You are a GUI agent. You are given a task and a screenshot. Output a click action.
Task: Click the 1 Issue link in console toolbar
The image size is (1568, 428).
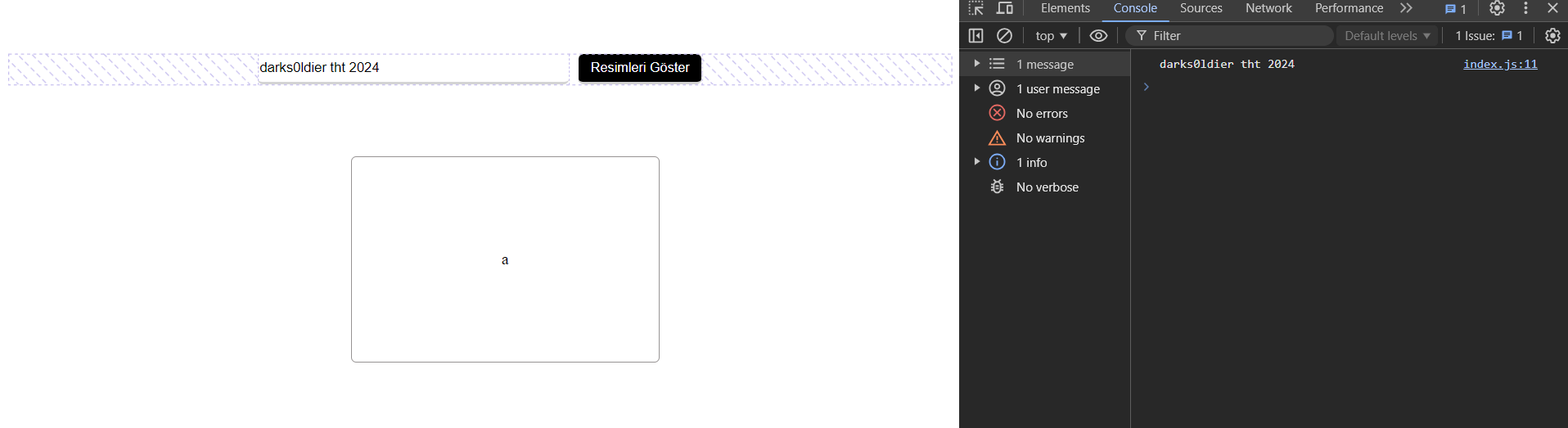pos(1489,35)
